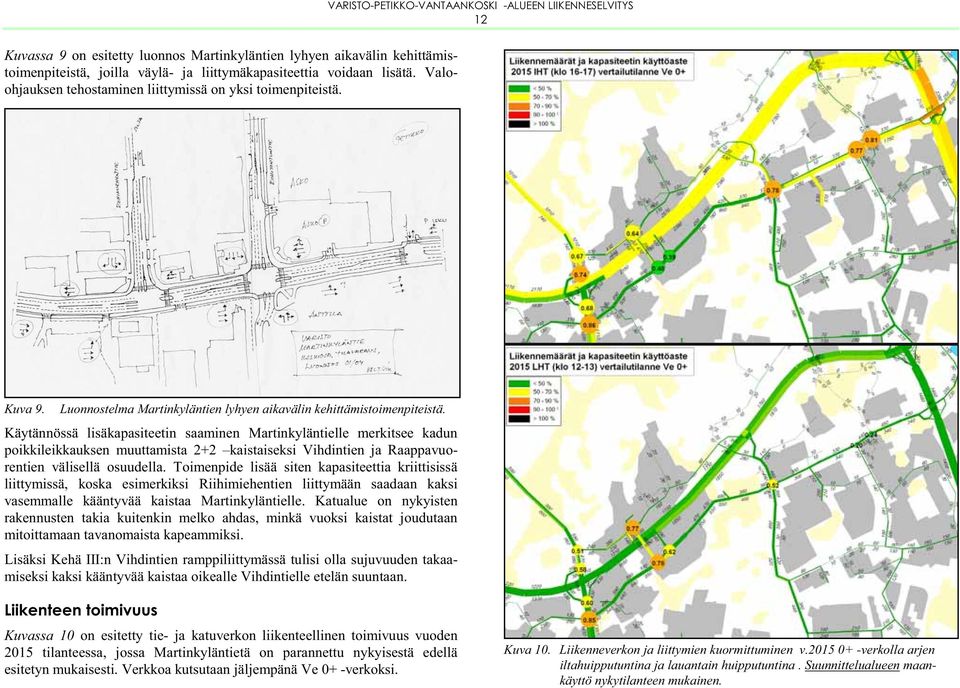Click the 0.77 junction marker in the LHT map

(x=632, y=528)
